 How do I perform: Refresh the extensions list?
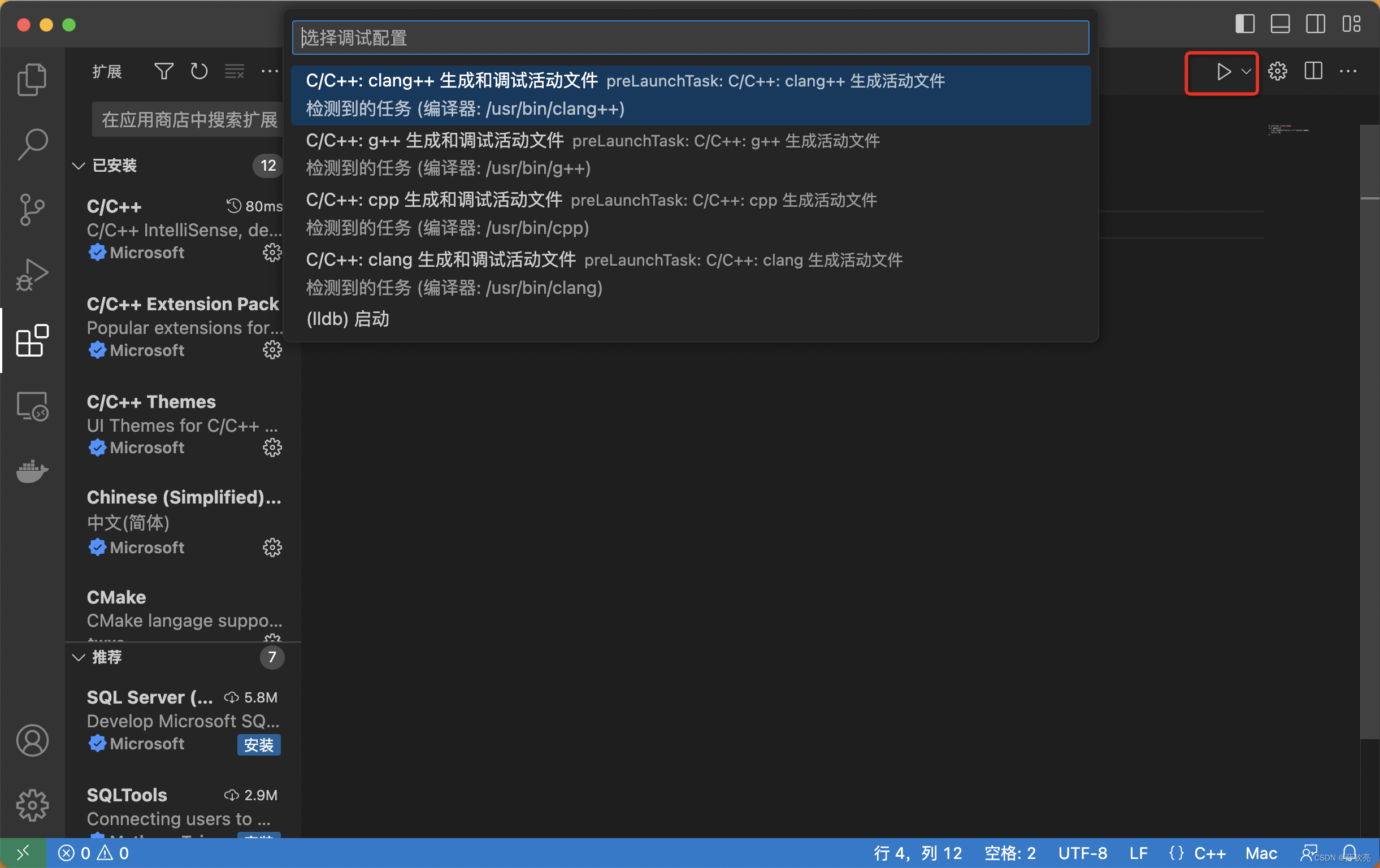point(199,71)
